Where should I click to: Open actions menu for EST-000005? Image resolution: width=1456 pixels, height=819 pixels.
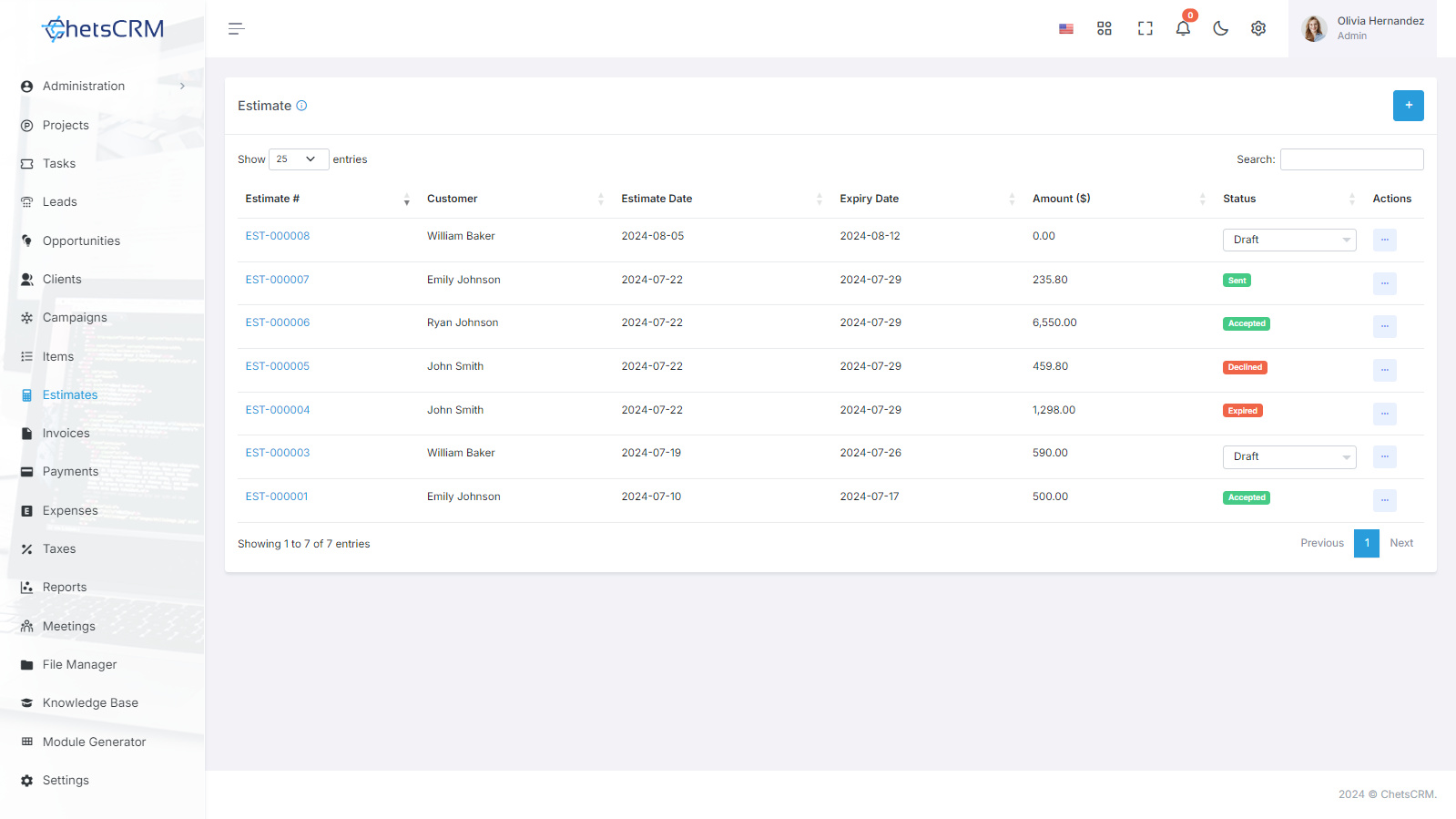[x=1384, y=370]
